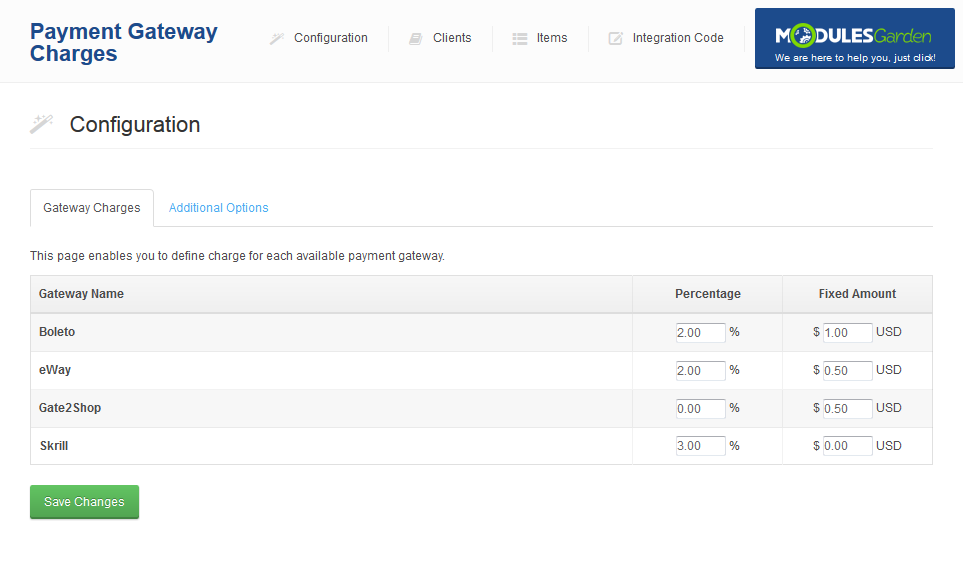Go to the Items menu item
Image resolution: width=963 pixels, height=569 pixels.
tap(552, 38)
